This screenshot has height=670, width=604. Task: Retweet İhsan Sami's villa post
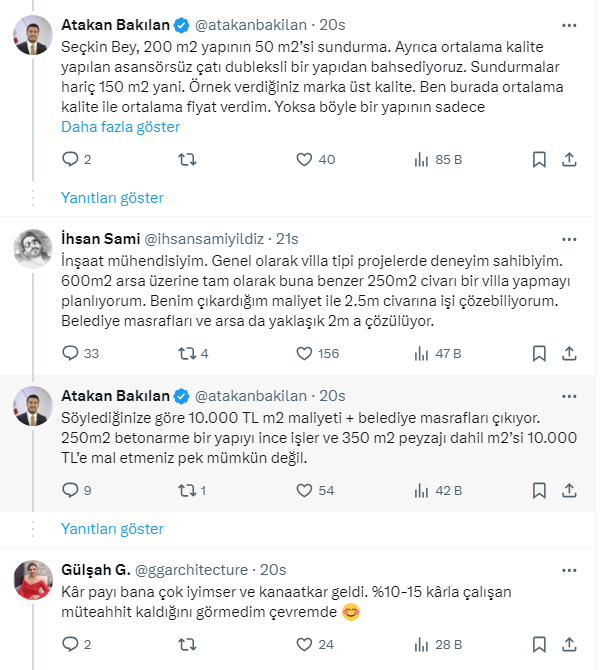(x=186, y=352)
